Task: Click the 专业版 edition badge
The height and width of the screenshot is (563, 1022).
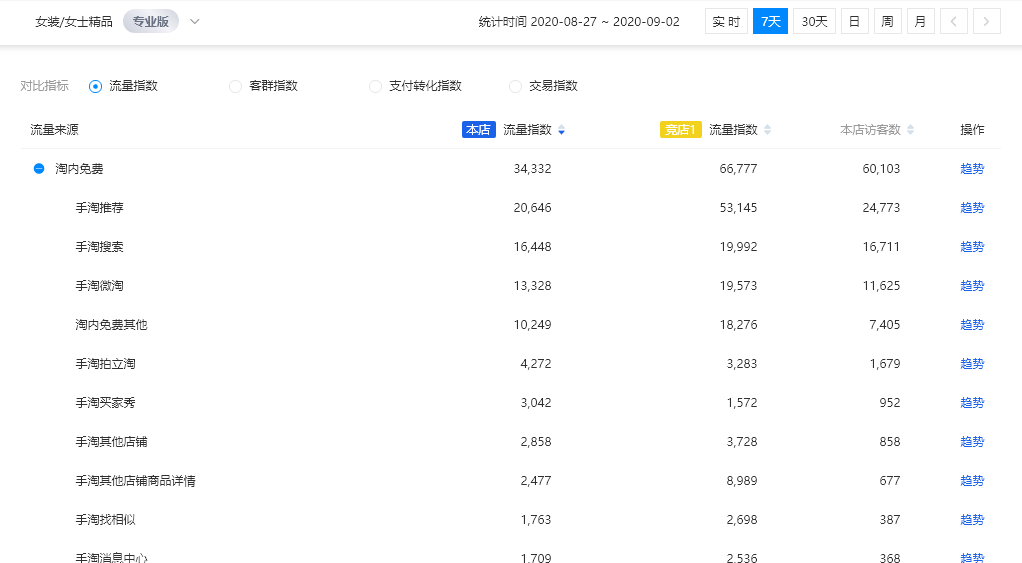Action: [x=150, y=21]
